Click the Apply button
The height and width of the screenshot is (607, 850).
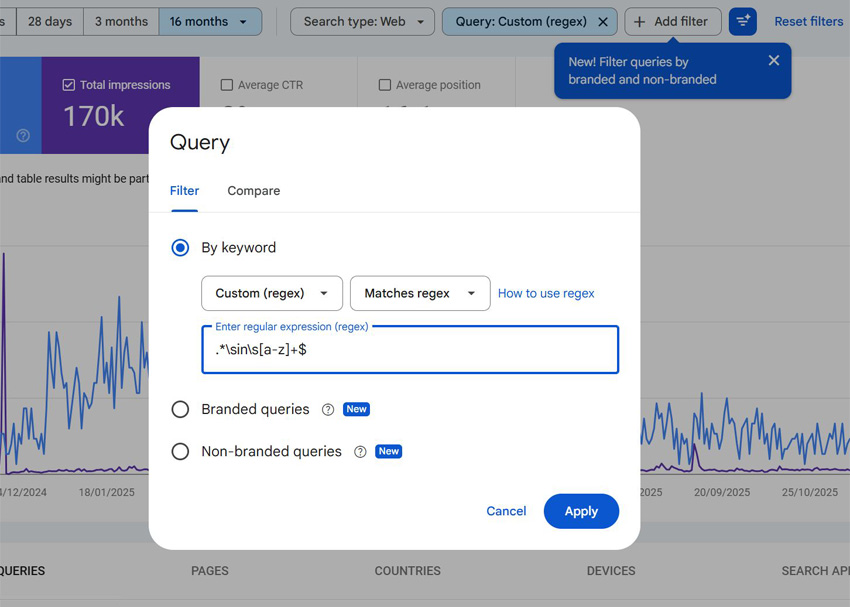click(x=581, y=511)
